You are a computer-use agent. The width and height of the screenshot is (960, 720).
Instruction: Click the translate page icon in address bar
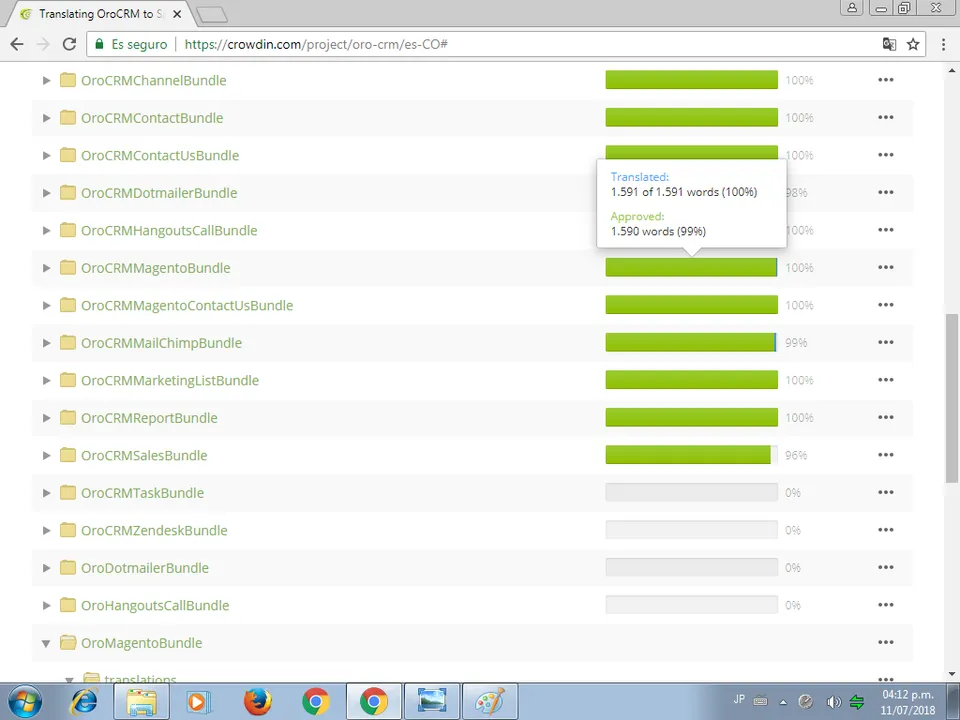pyautogui.click(x=889, y=44)
